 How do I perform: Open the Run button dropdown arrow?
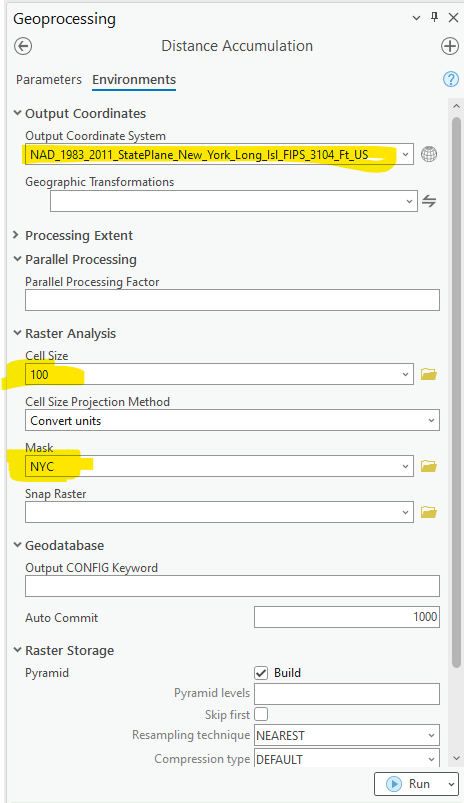(x=451, y=784)
